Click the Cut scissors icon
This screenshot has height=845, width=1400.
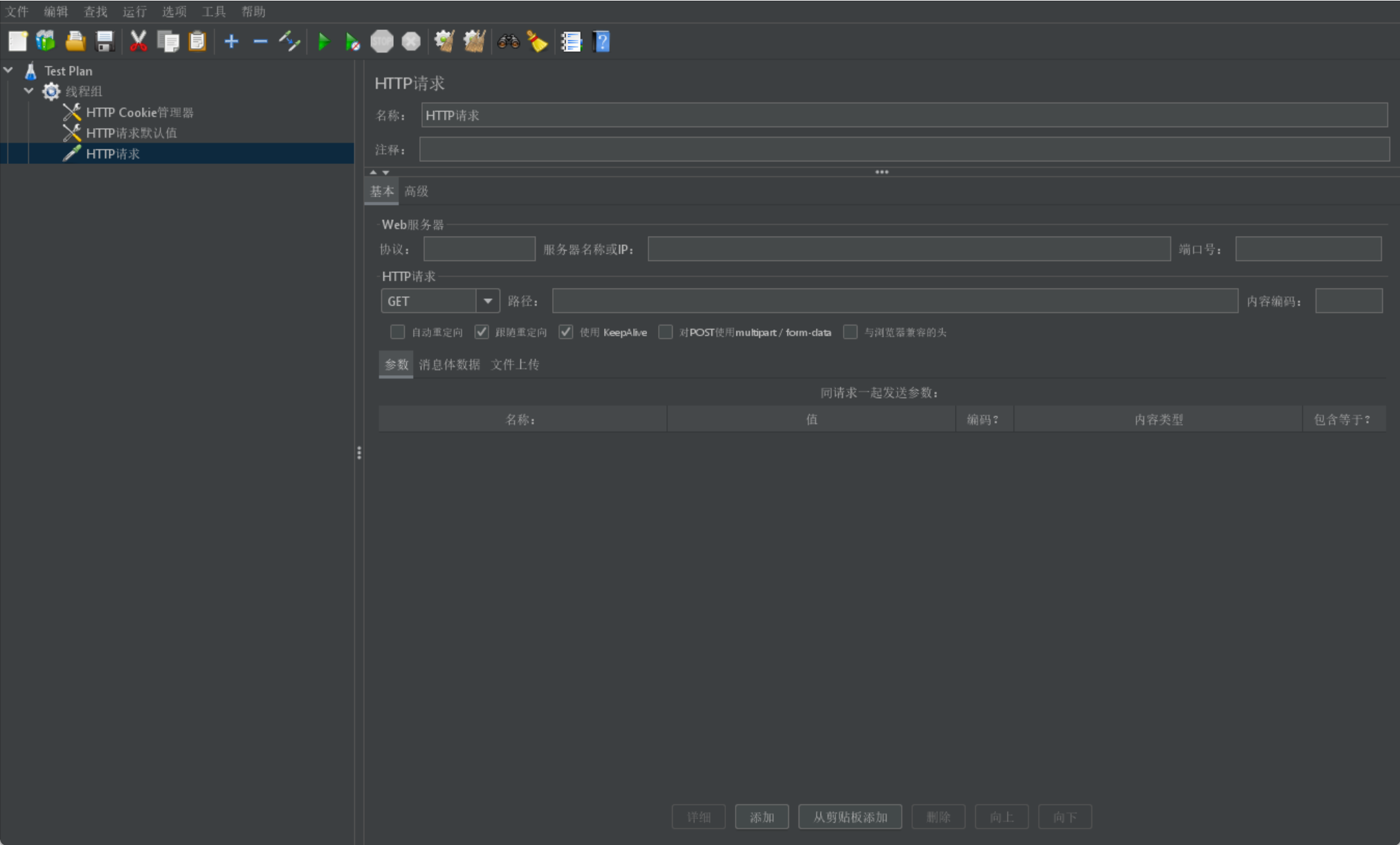click(138, 42)
